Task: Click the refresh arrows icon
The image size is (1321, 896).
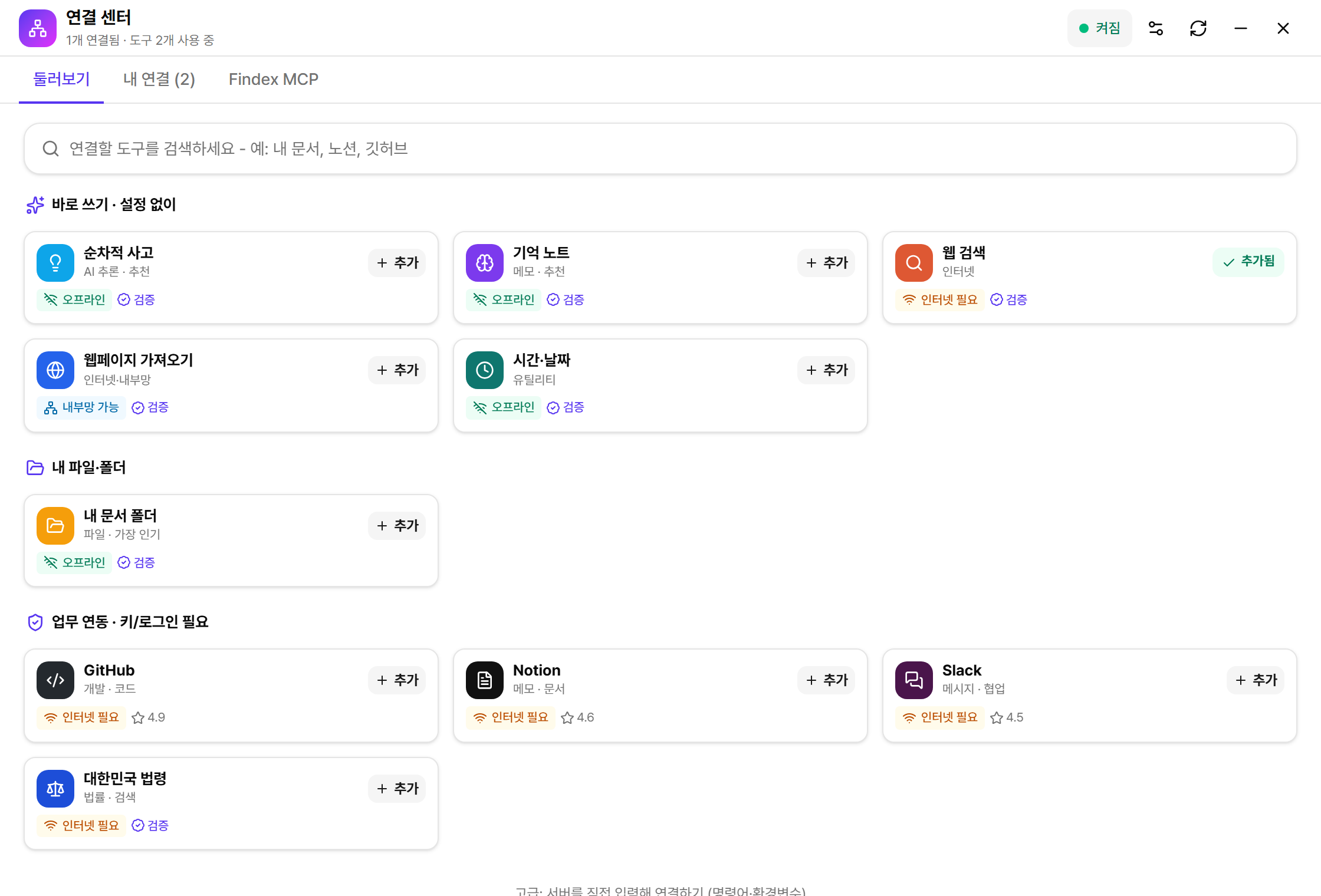Action: [x=1198, y=28]
